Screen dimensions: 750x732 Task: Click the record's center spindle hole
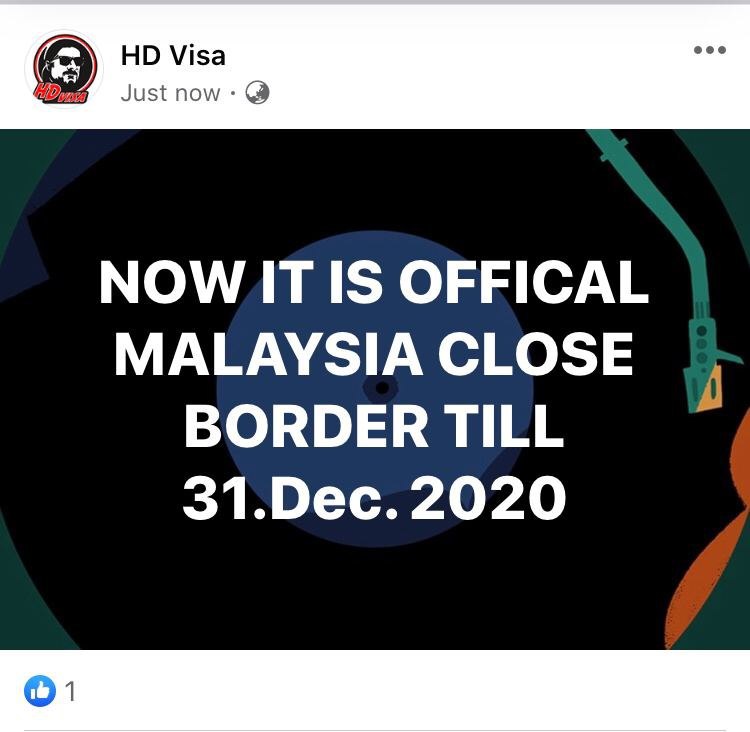click(381, 388)
